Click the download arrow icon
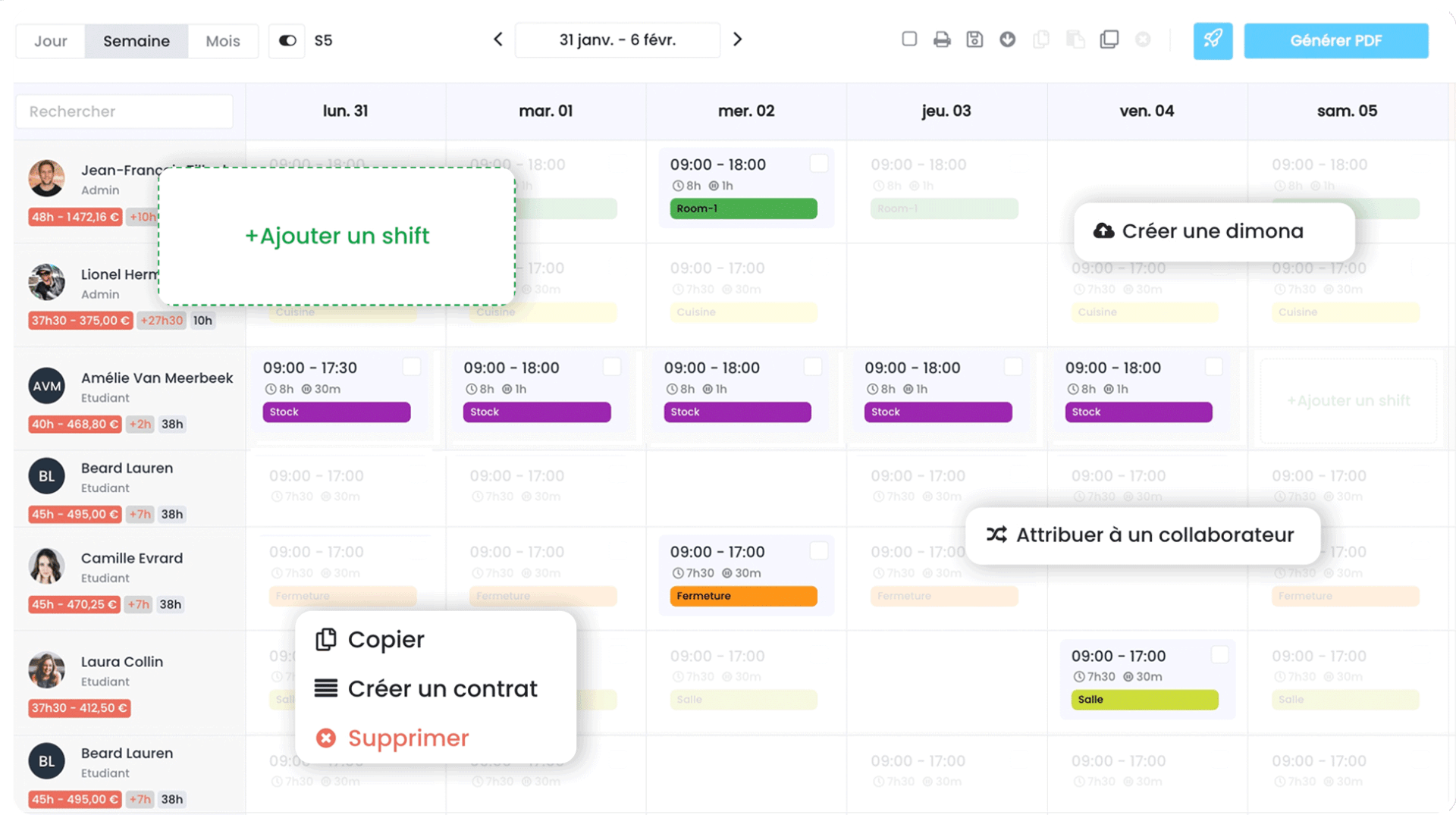 point(1007,39)
